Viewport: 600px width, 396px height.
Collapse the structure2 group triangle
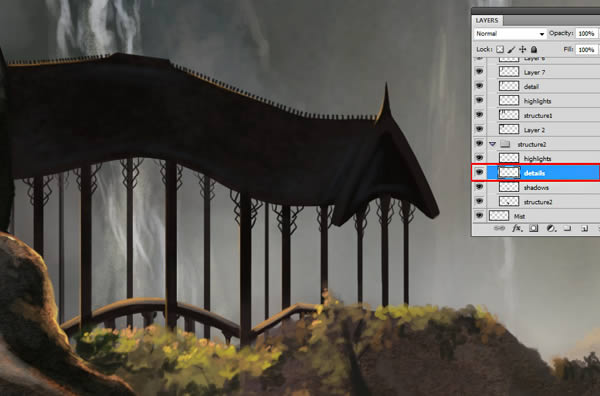[x=492, y=144]
